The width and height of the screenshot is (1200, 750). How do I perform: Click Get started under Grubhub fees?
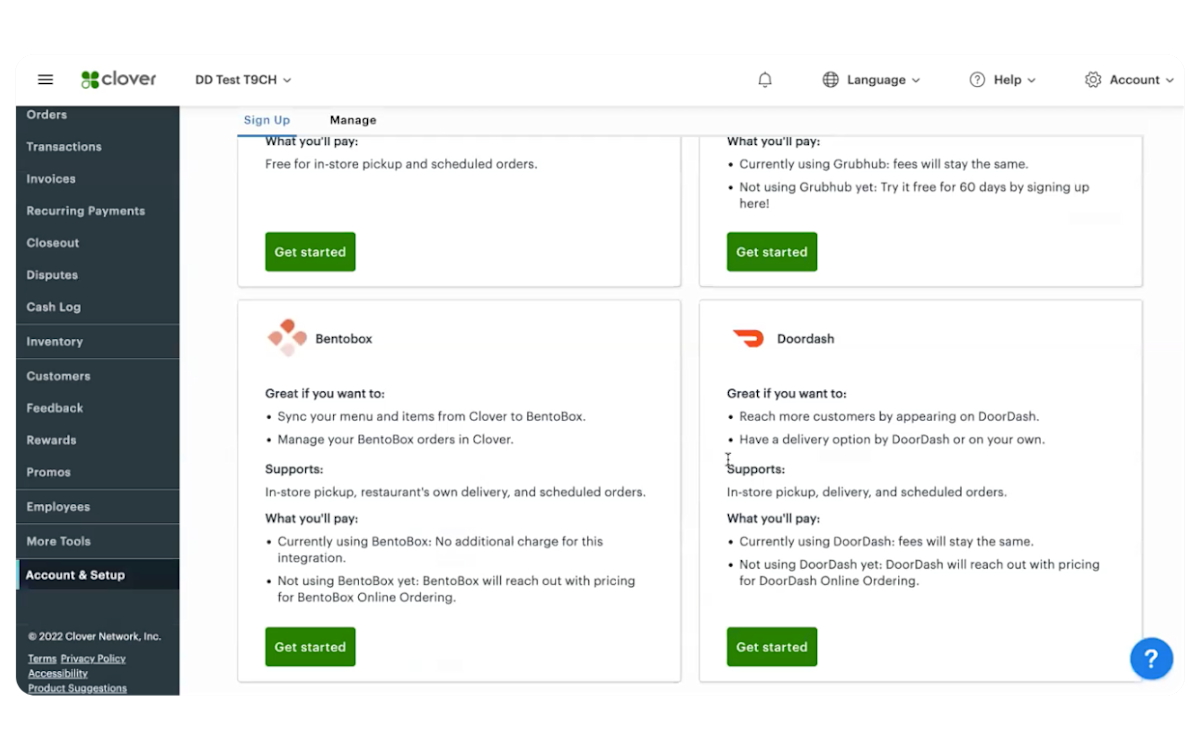(x=772, y=252)
